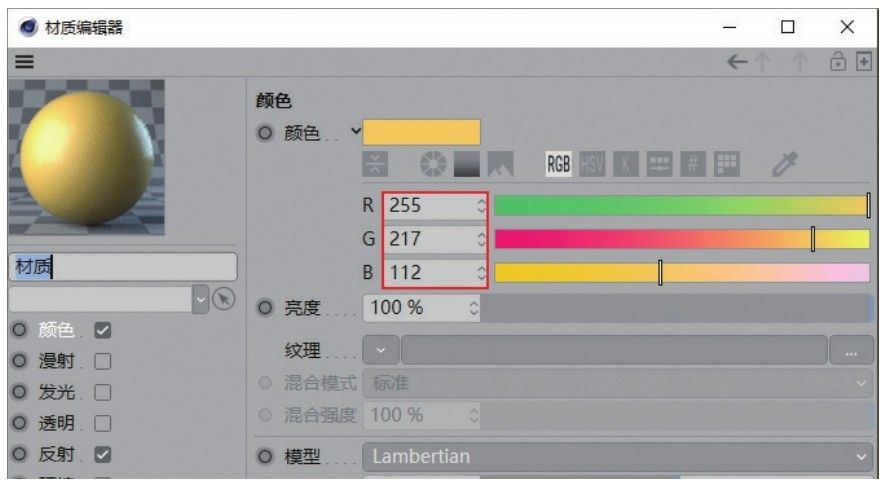Open the hamburger menu icon
The image size is (885, 486).
tap(24, 62)
